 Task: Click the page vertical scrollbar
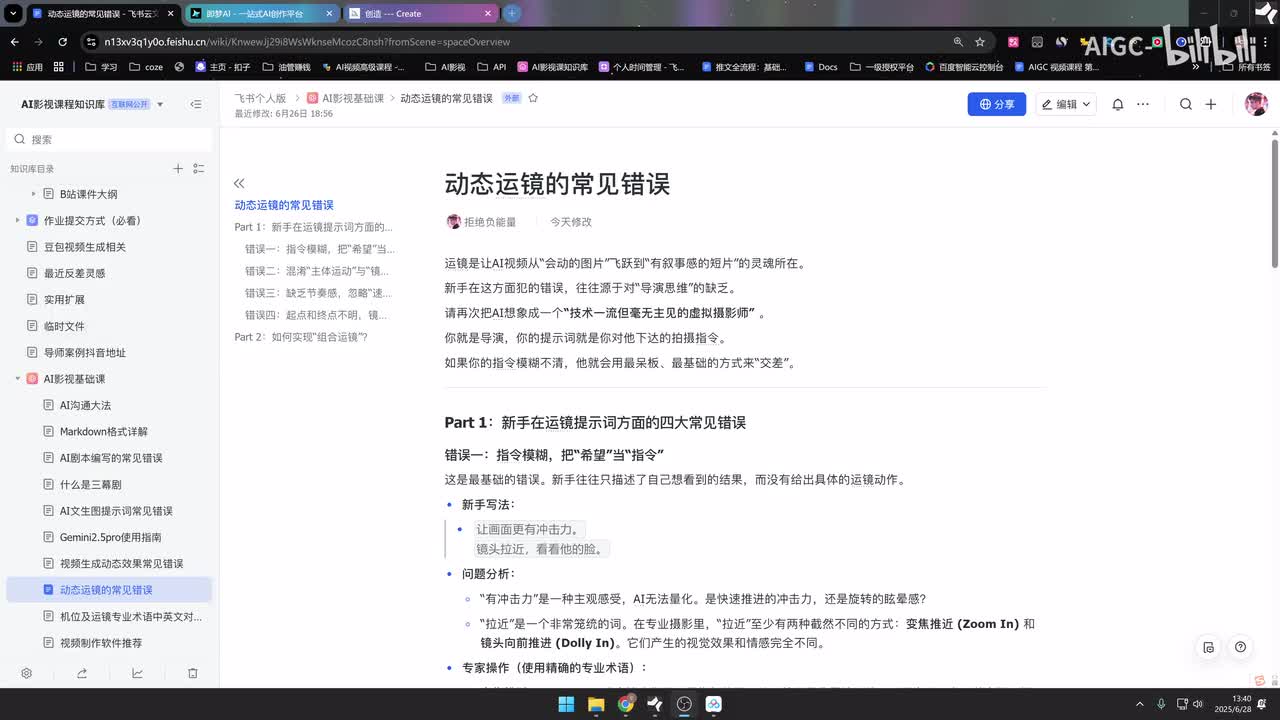coord(1275,204)
